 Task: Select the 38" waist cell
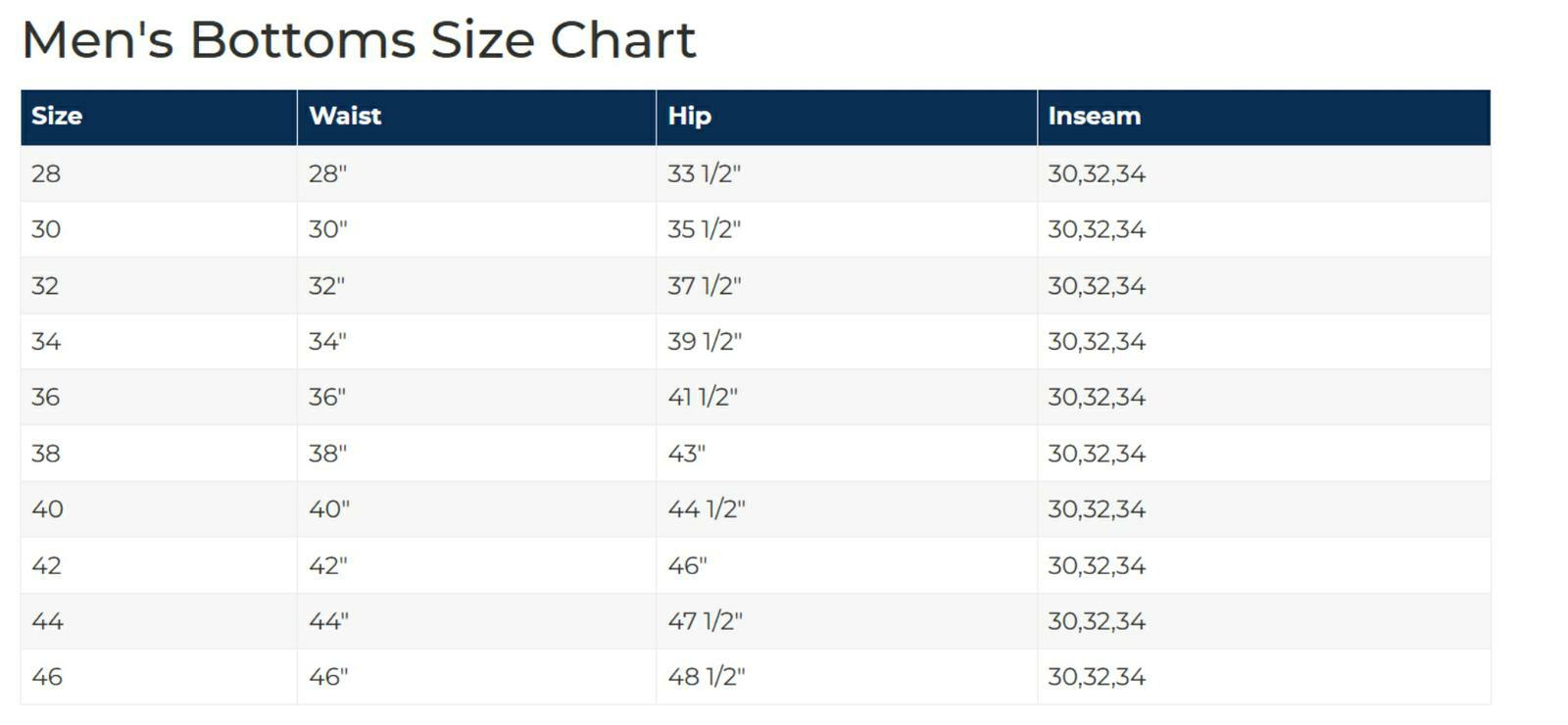click(476, 454)
